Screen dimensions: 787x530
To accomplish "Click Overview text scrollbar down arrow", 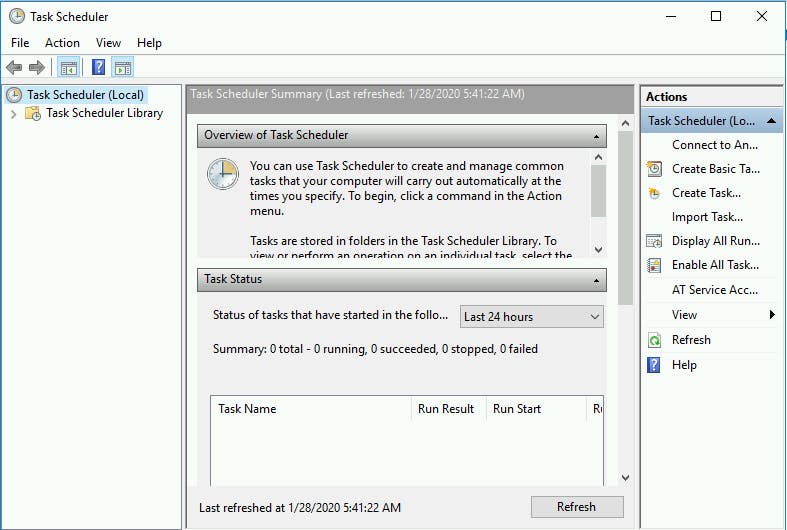I will 598,249.
